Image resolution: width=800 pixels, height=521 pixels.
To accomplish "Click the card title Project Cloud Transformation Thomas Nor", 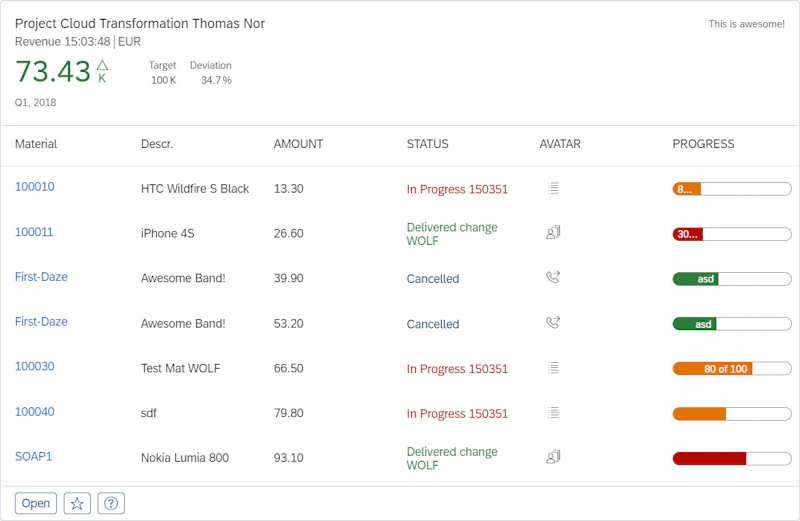I will [140, 23].
